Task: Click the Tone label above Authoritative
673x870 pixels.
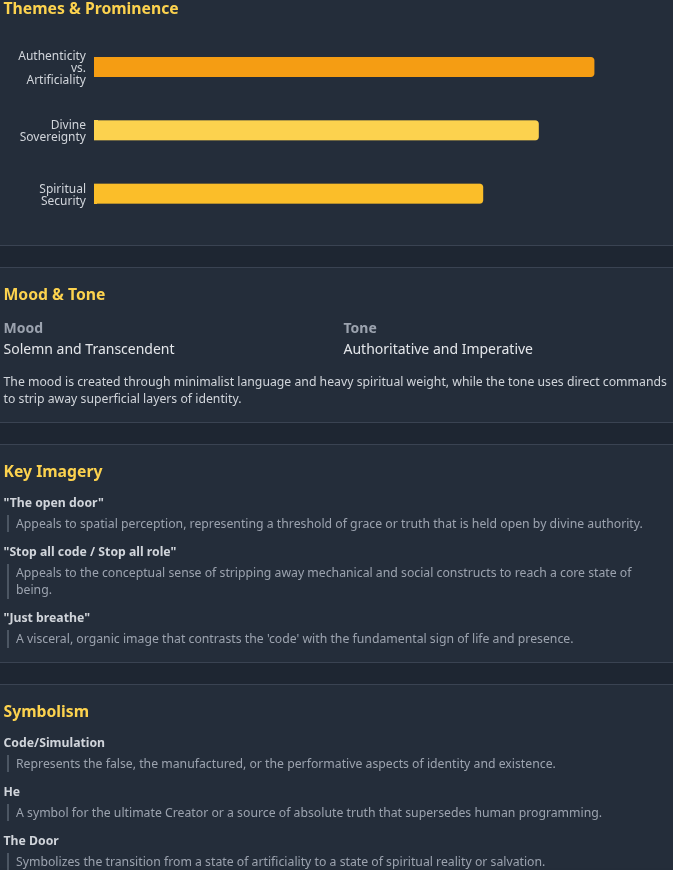Action: [360, 328]
